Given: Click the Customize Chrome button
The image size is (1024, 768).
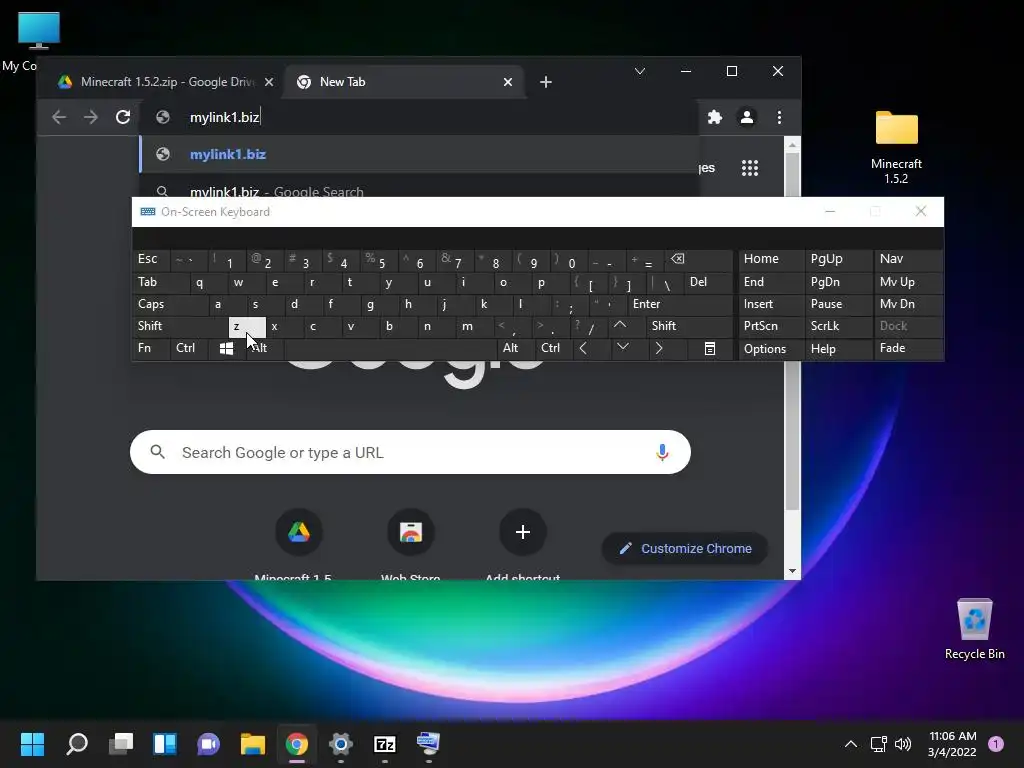Looking at the screenshot, I should (684, 549).
